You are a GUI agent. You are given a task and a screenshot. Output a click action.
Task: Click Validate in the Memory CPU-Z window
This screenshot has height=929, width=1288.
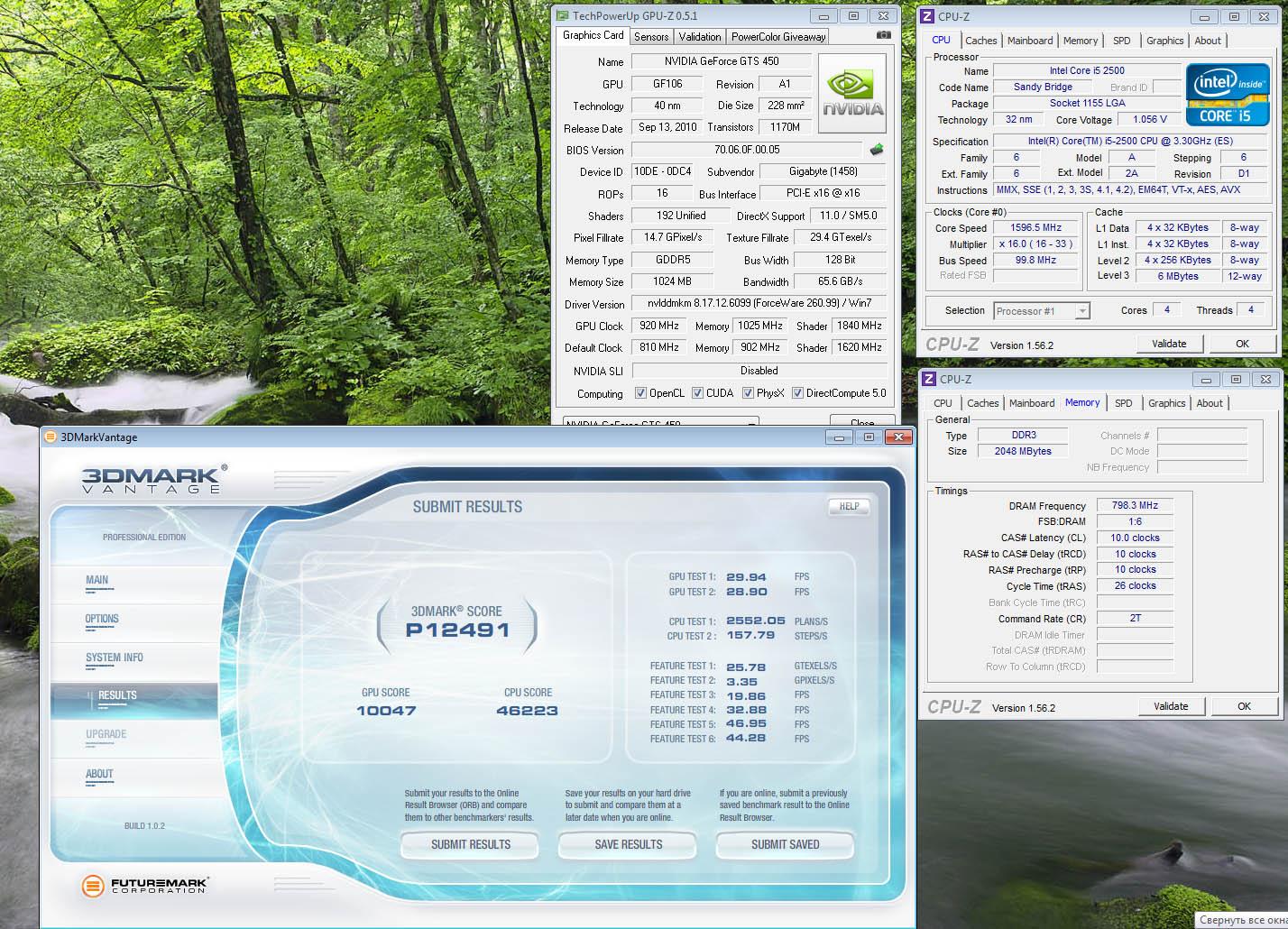click(1171, 706)
